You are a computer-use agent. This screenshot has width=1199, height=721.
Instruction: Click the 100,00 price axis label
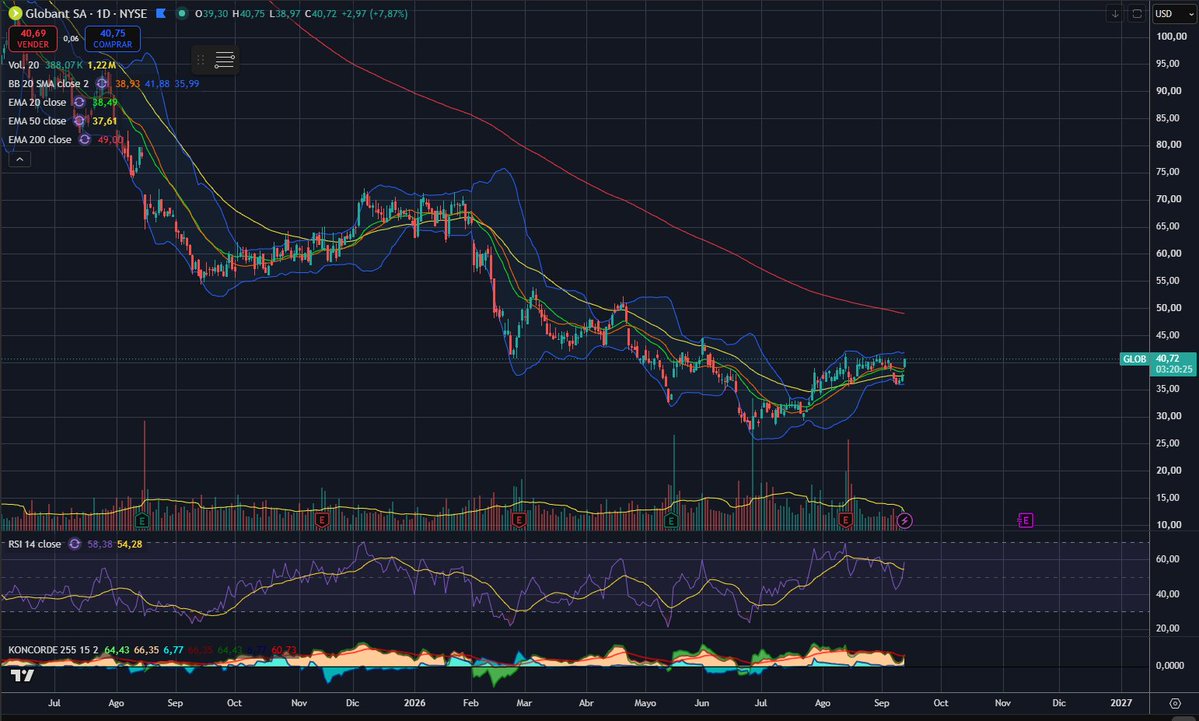coord(1171,36)
